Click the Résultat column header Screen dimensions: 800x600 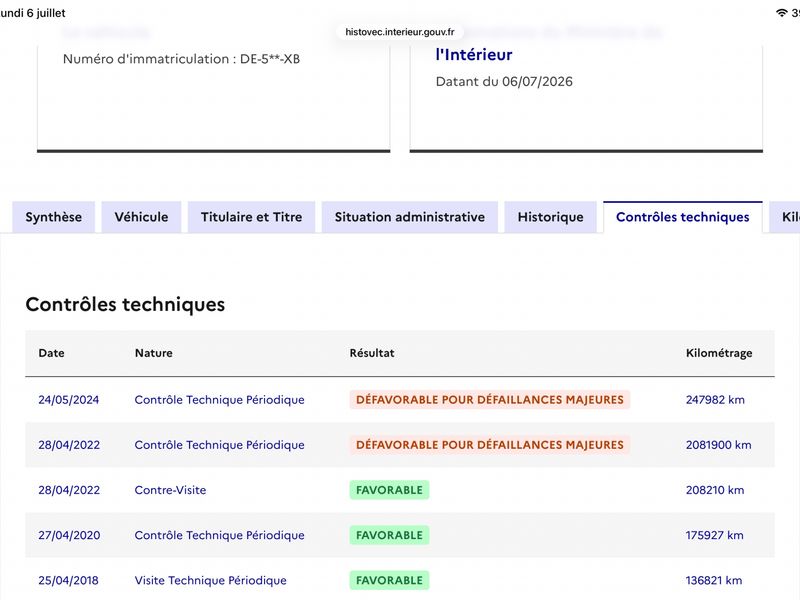(x=372, y=353)
